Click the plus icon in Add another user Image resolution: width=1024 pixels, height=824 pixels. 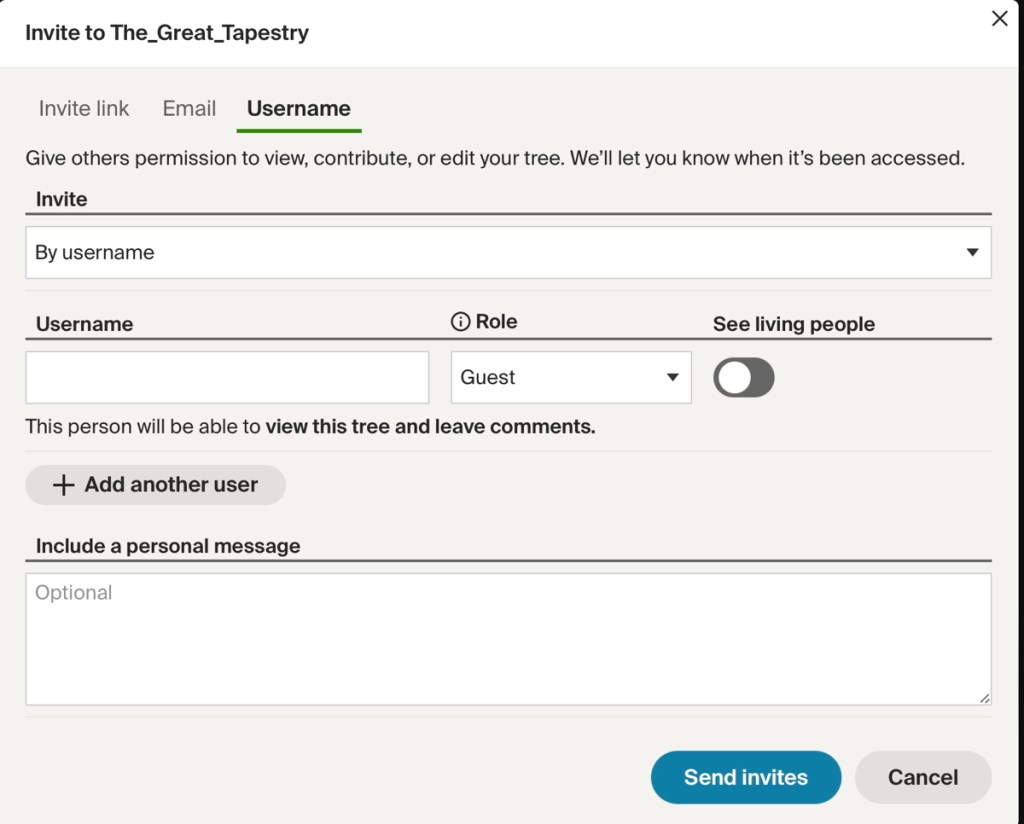(x=64, y=485)
